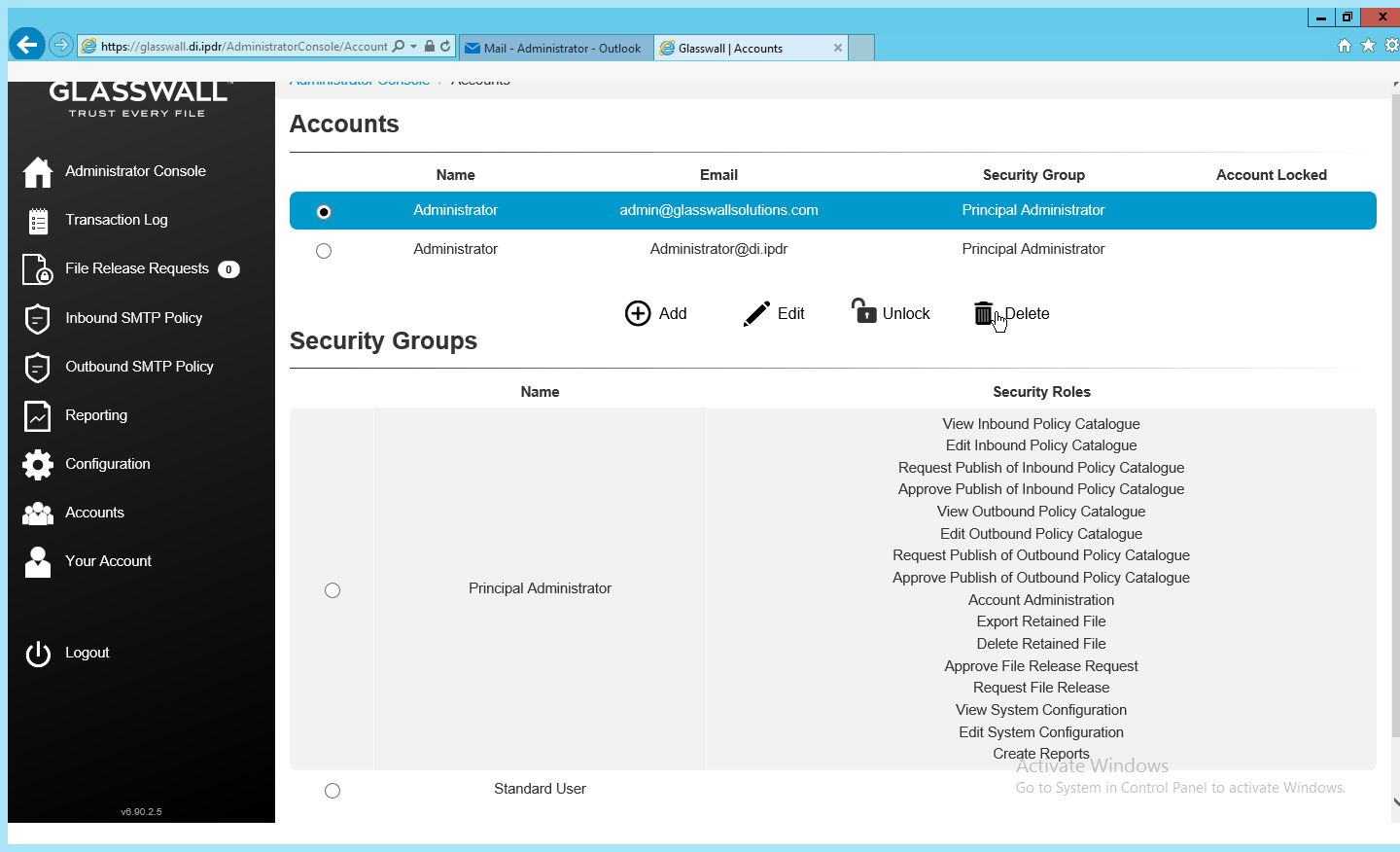
Task: Select the Administrator@di.ipdr account radio button
Action: tap(324, 251)
